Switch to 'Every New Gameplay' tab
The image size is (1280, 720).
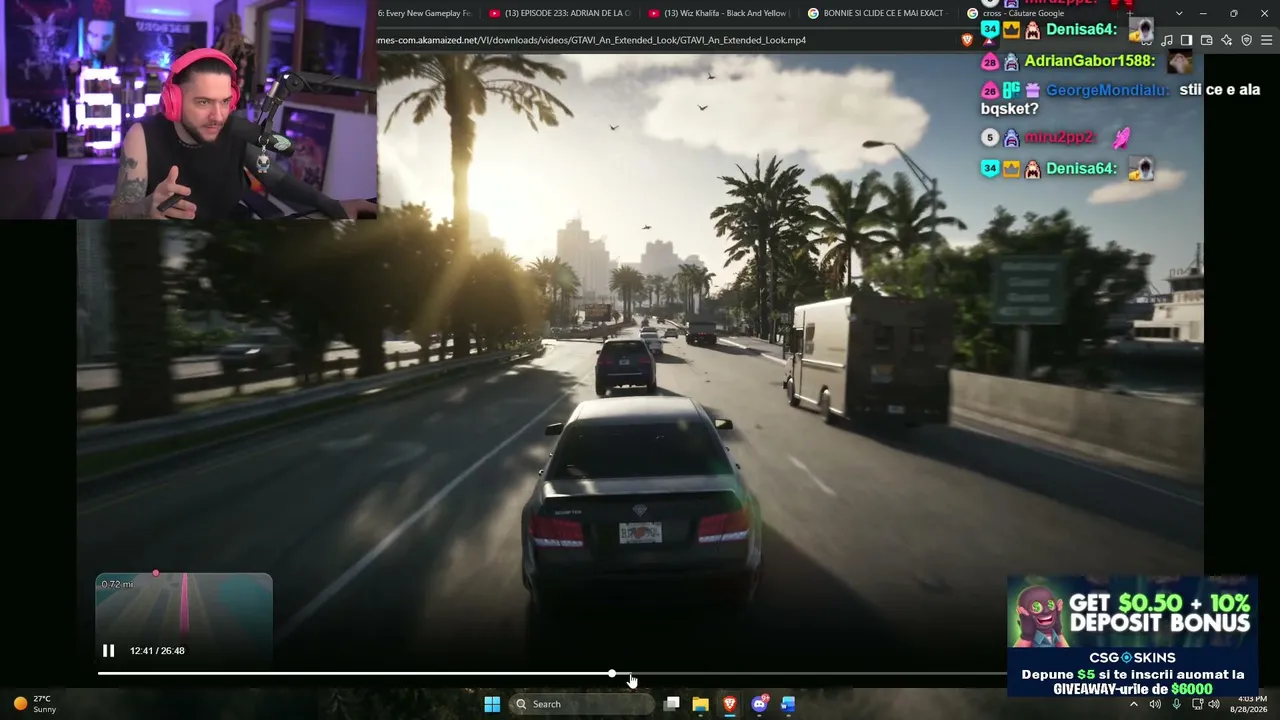pyautogui.click(x=425, y=13)
